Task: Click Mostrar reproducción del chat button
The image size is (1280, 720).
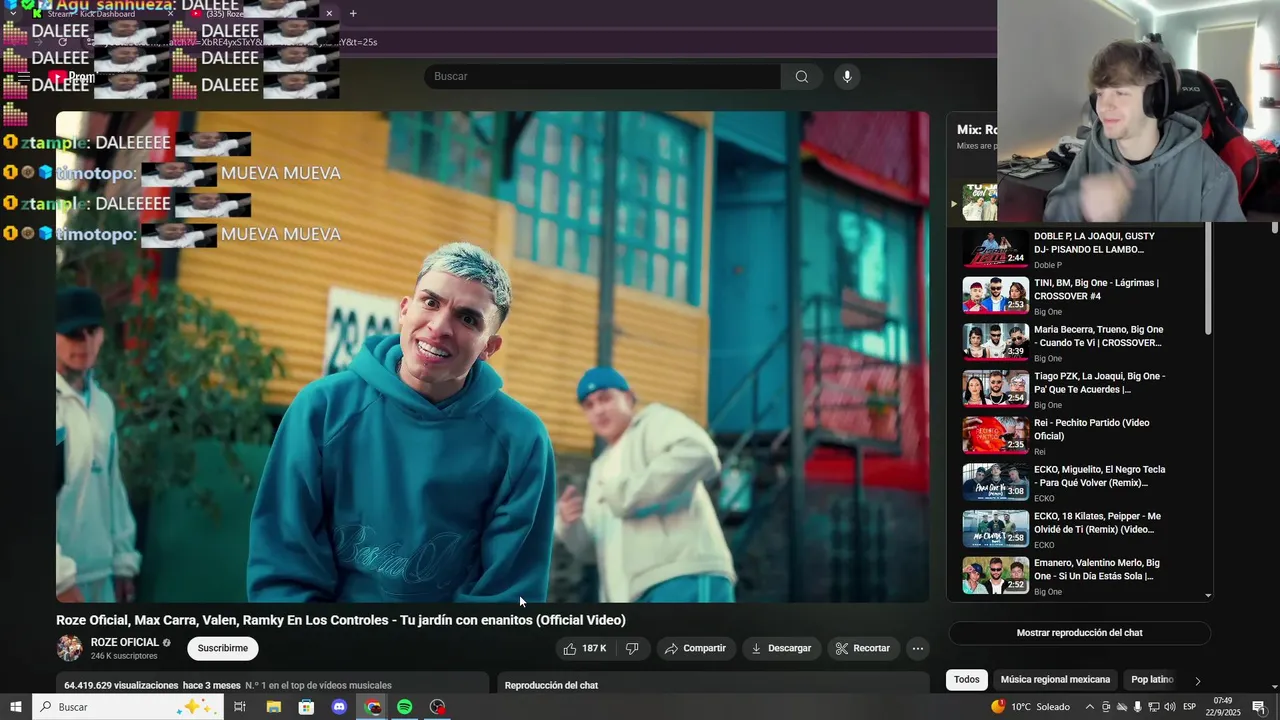Action: point(1079,633)
